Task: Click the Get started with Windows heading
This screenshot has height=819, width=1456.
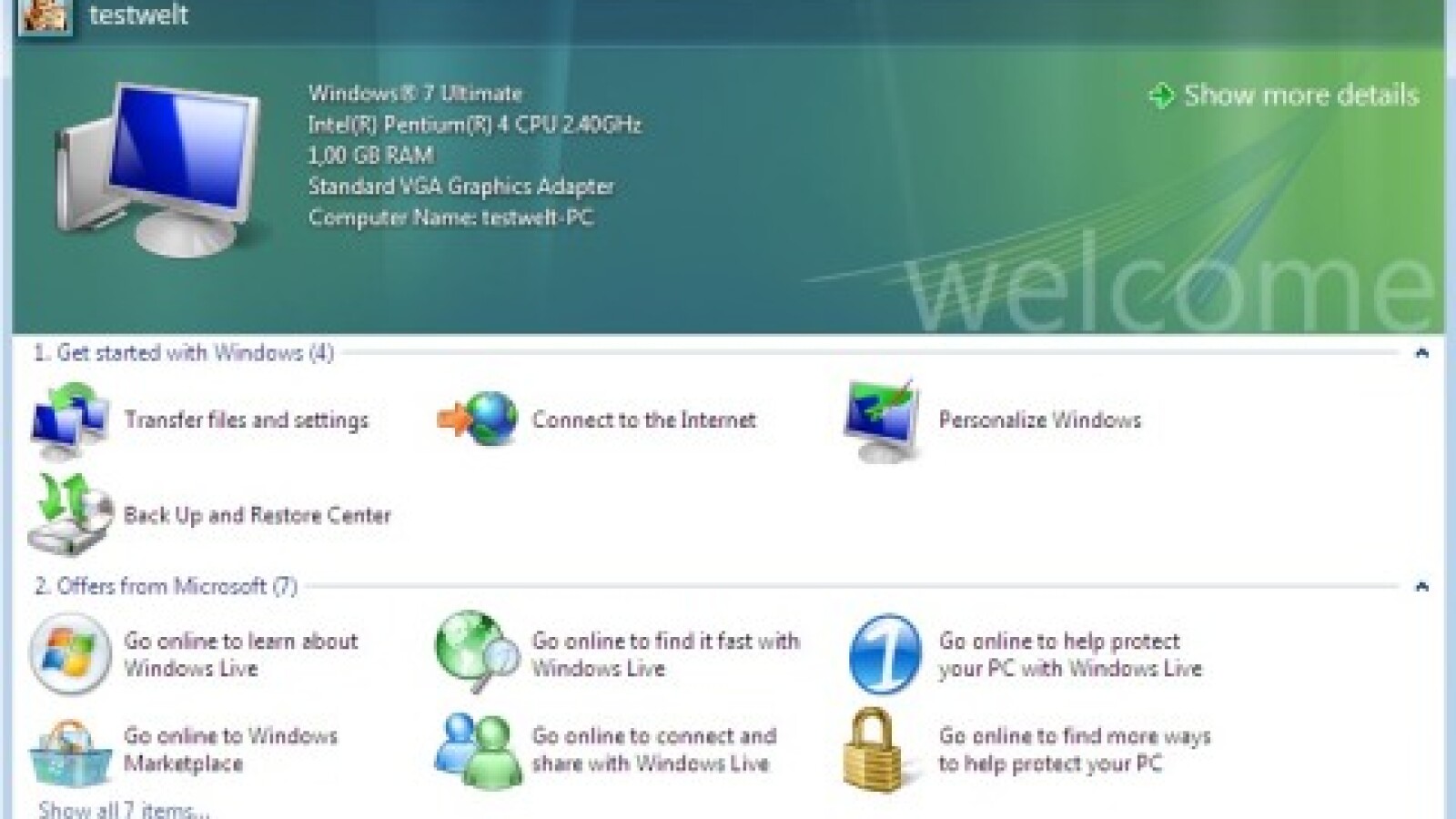Action: point(183,353)
